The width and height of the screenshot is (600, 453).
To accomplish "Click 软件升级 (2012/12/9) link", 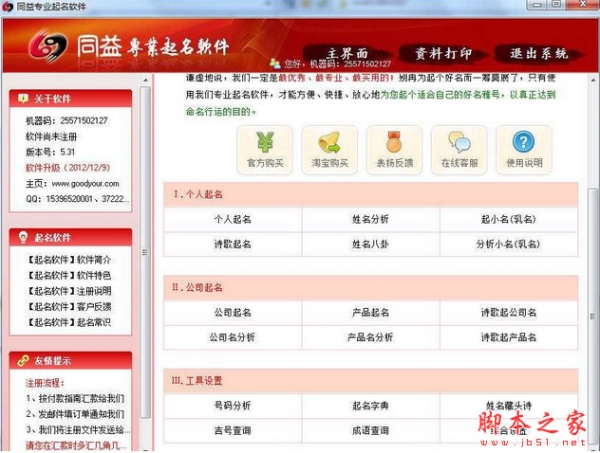I will [x=68, y=168].
